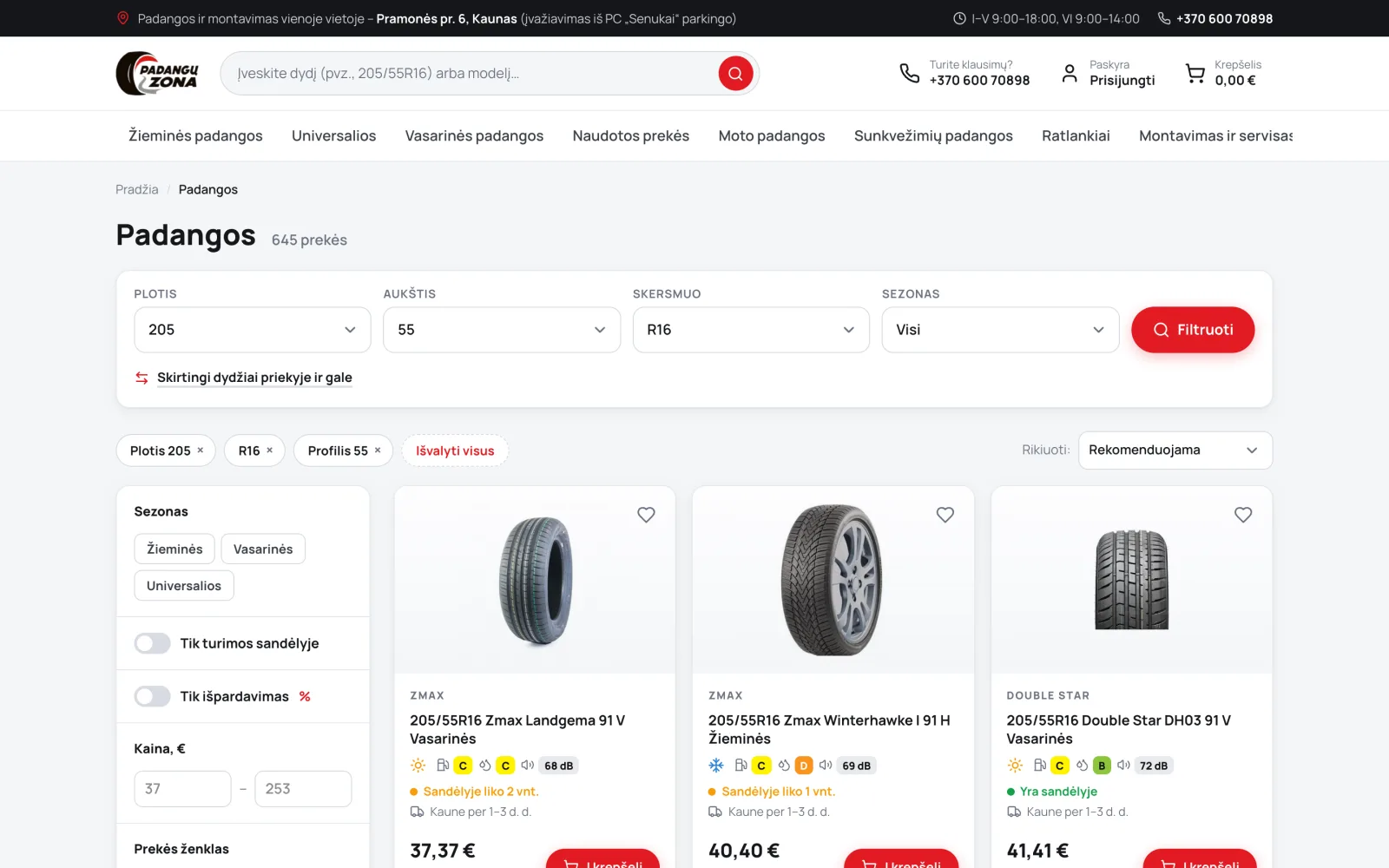Open Skersmuo dropdown showing R16
Image resolution: width=1389 pixels, height=868 pixels.
(751, 330)
